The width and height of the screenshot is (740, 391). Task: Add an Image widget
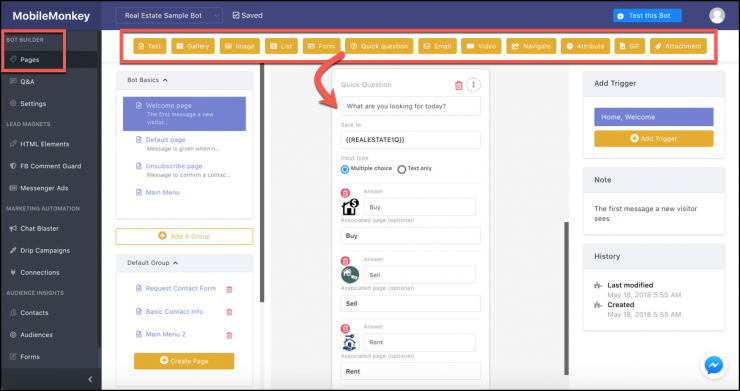tap(239, 46)
